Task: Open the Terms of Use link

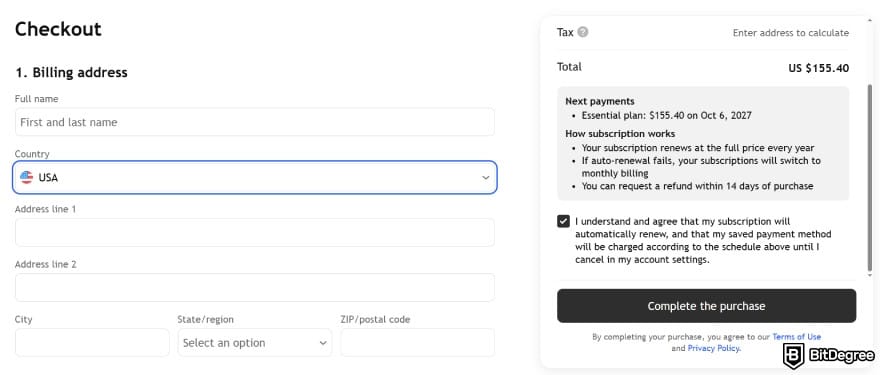Action: click(796, 337)
